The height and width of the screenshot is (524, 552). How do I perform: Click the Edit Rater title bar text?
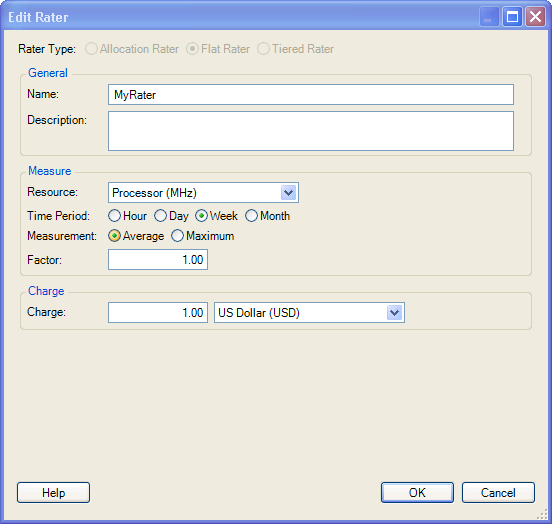(x=38, y=17)
